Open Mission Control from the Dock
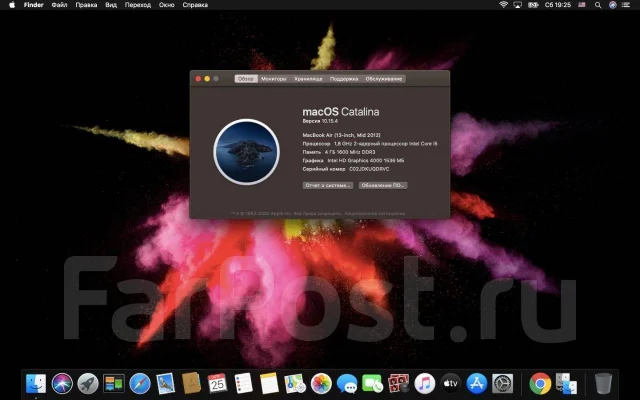 tap(114, 384)
